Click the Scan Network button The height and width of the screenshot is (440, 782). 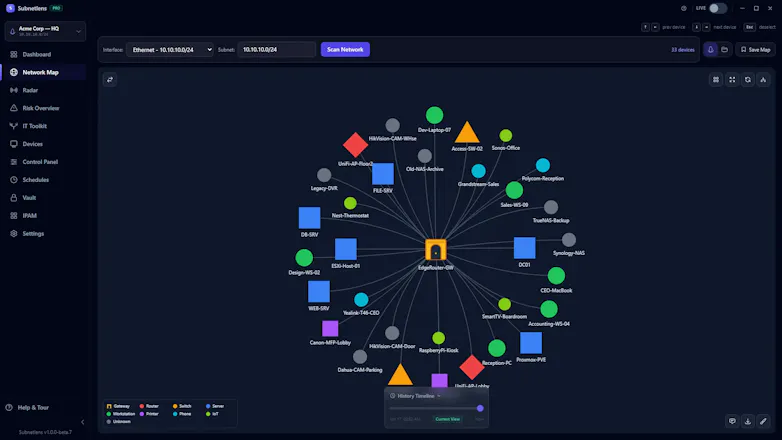[345, 49]
